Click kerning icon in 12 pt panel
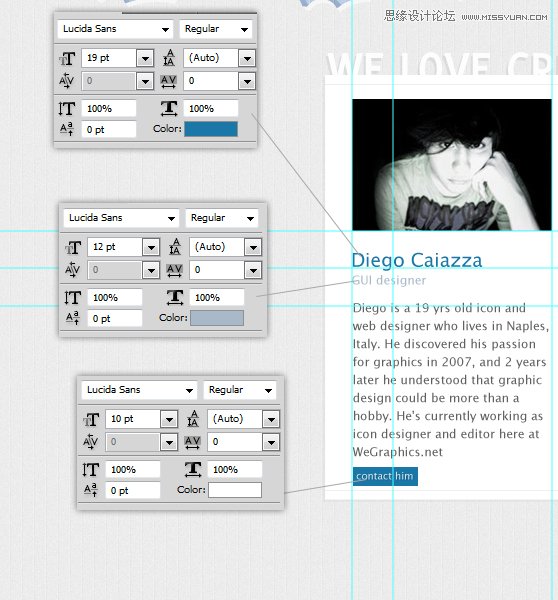 coord(73,270)
